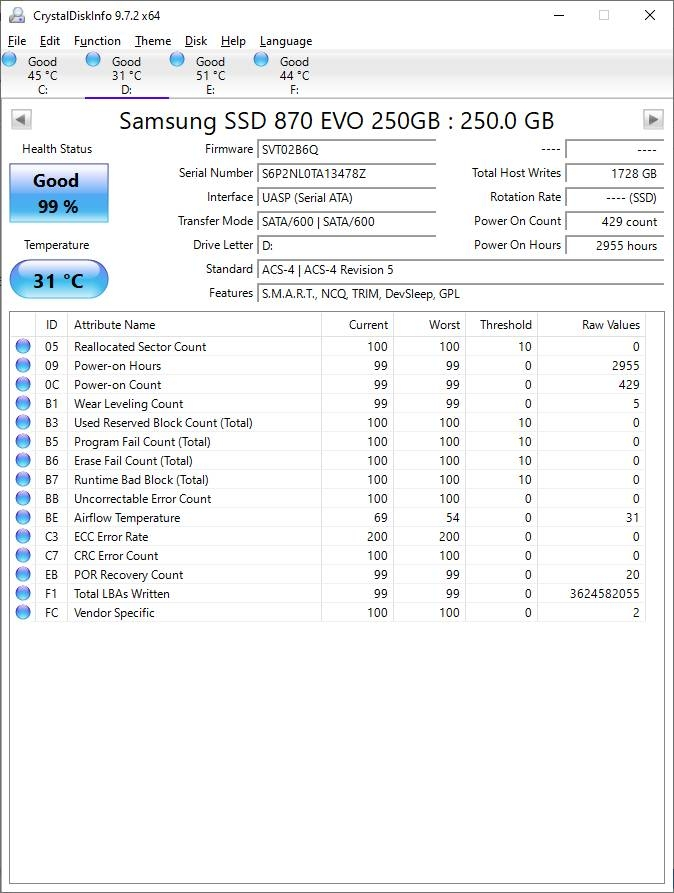Click the status orb for Wear Leveling Count
The width and height of the screenshot is (674, 893).
(x=23, y=403)
